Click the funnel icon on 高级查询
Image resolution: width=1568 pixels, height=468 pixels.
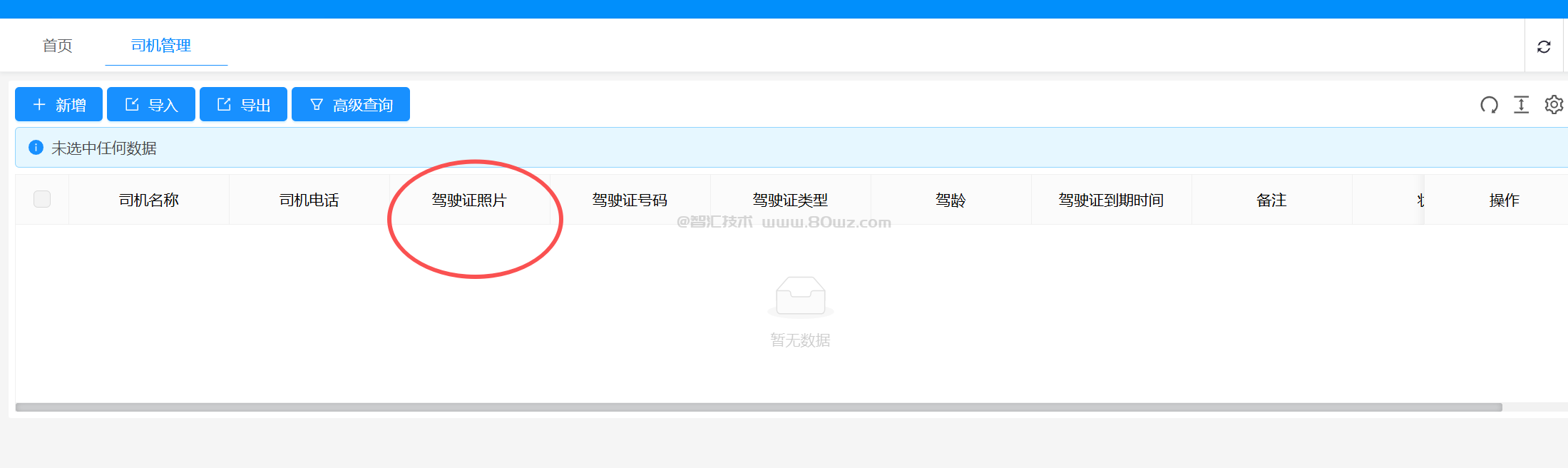coord(317,105)
